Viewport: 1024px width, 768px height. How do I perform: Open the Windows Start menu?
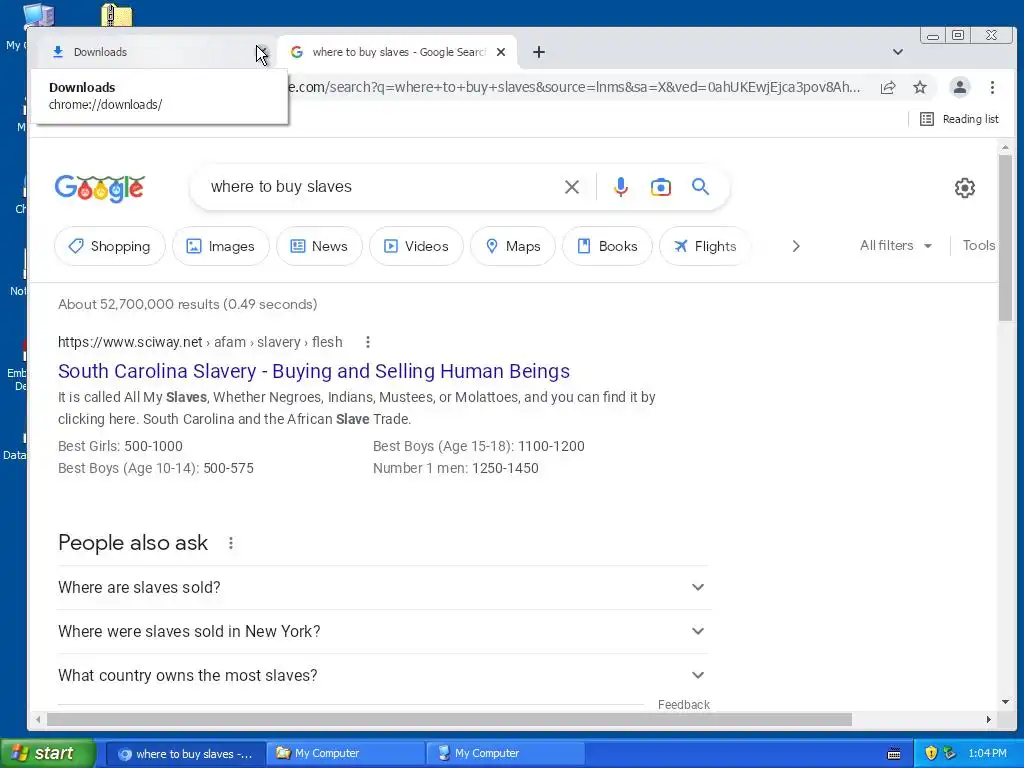pos(48,754)
